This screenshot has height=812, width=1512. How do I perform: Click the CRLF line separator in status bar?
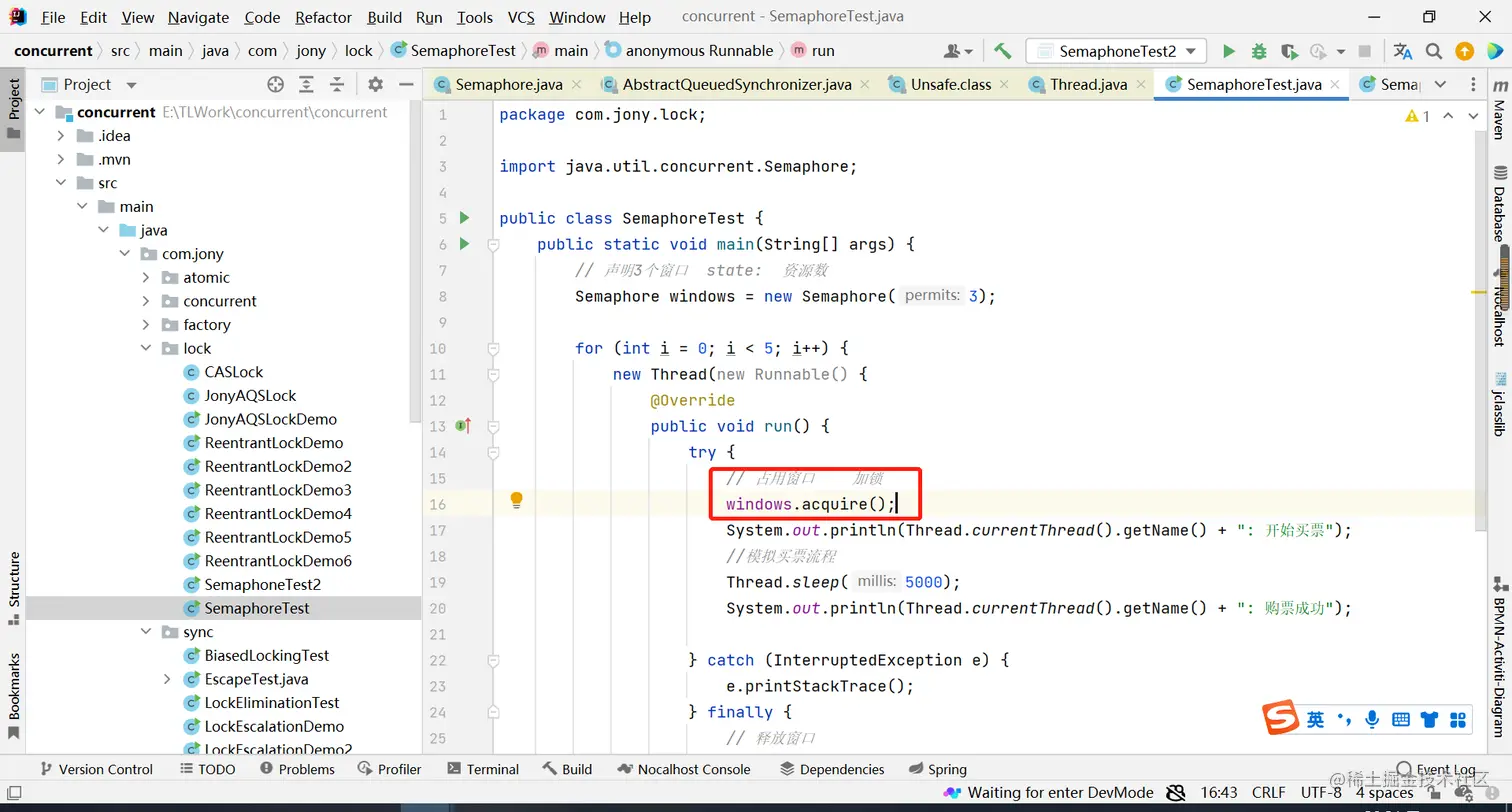(1269, 792)
